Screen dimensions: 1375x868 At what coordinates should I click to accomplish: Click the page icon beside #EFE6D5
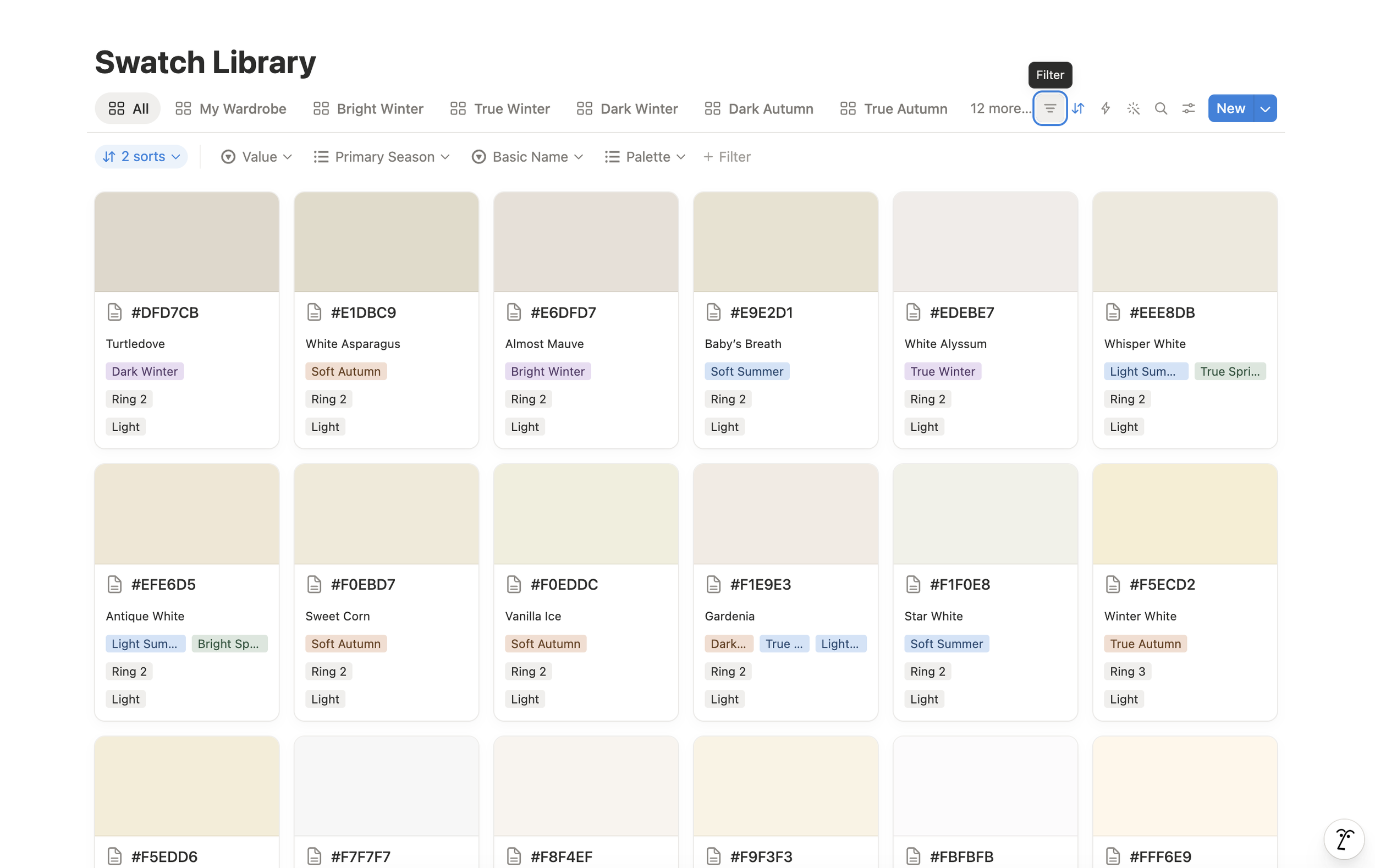pyautogui.click(x=115, y=584)
